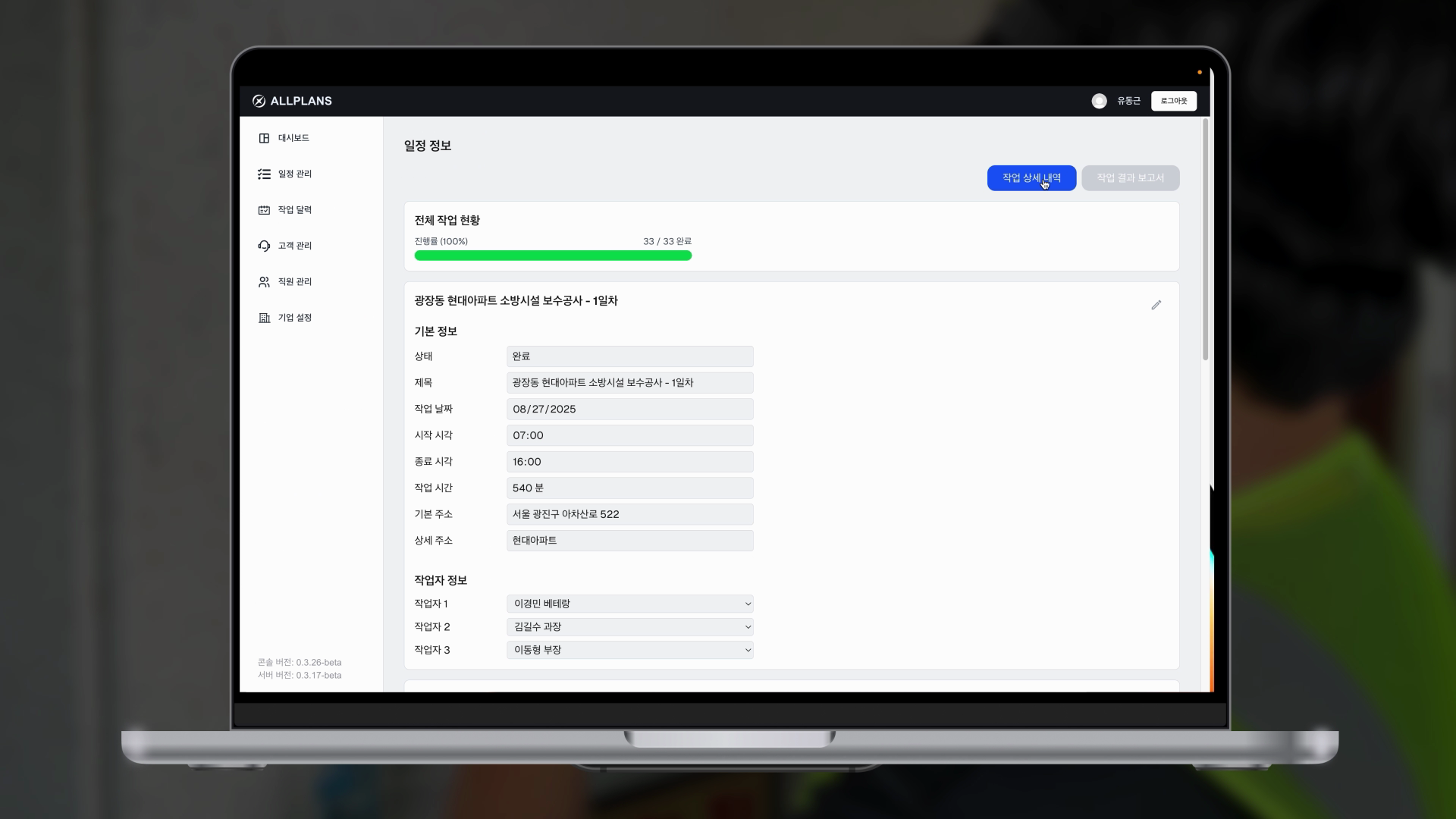Viewport: 1456px width, 819px height.
Task: Click the pencil edit icon
Action: tap(1156, 305)
